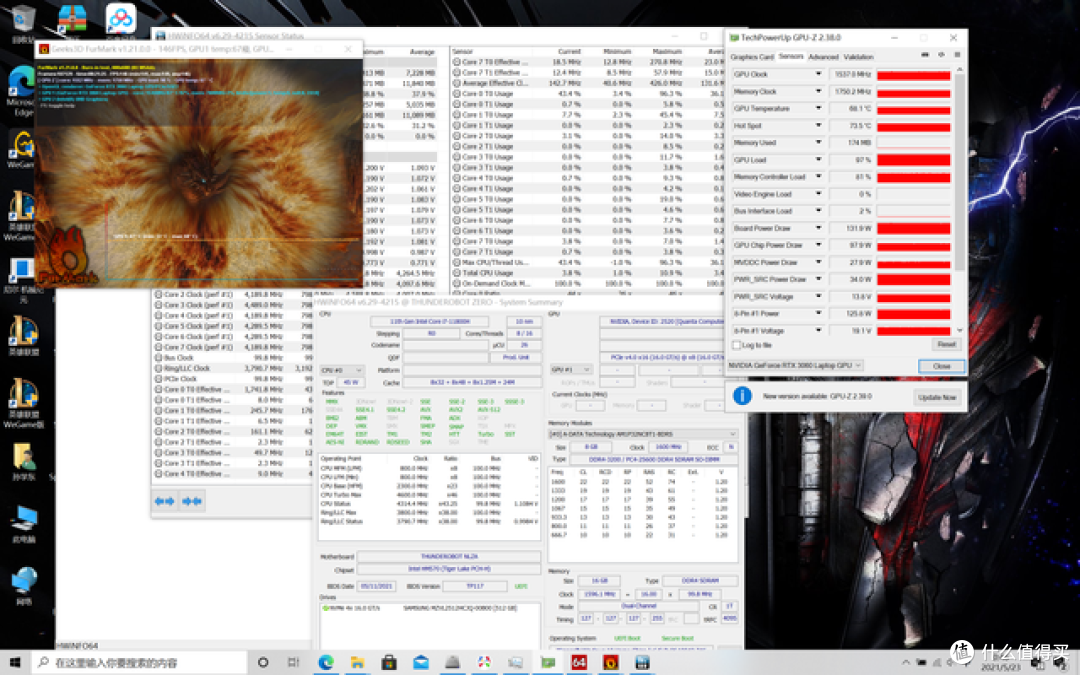Open the Baidu Netdisk desktop icon
The height and width of the screenshot is (675, 1080).
121,21
